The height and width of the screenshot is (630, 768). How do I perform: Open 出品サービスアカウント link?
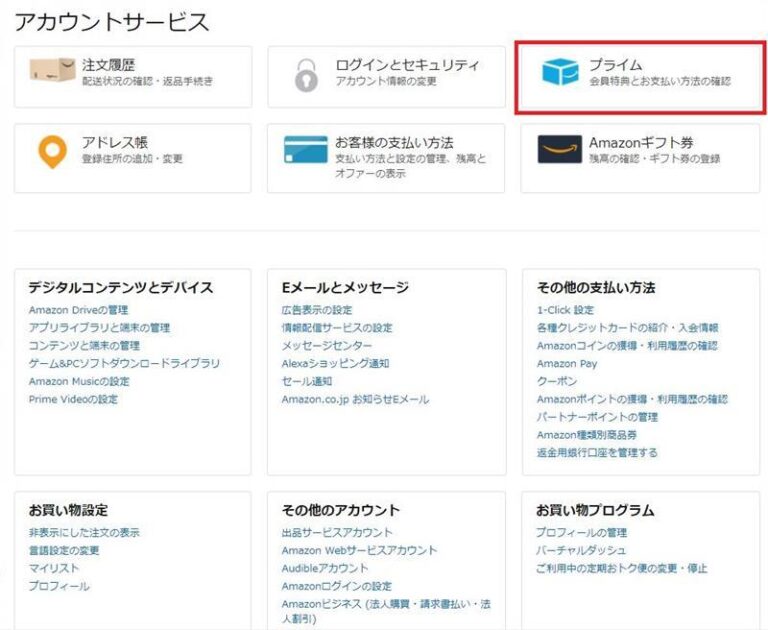[x=337, y=533]
